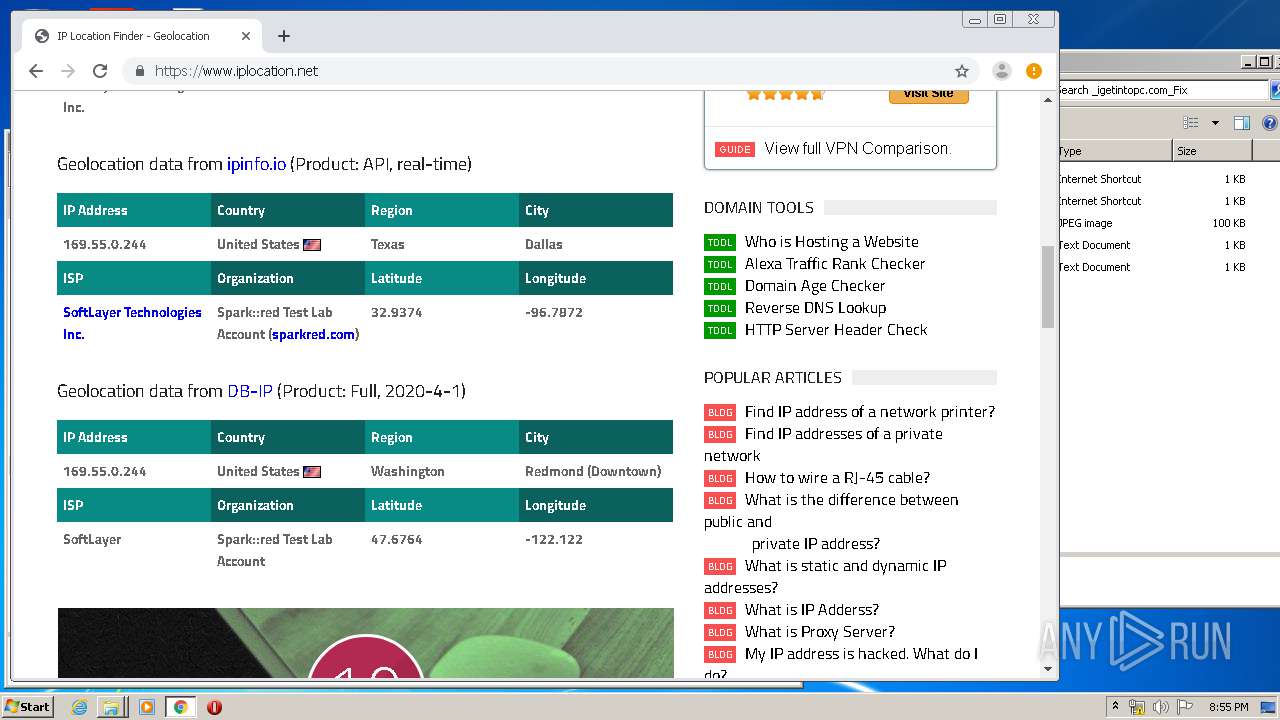Follow the sparkred.com link

pyautogui.click(x=314, y=335)
